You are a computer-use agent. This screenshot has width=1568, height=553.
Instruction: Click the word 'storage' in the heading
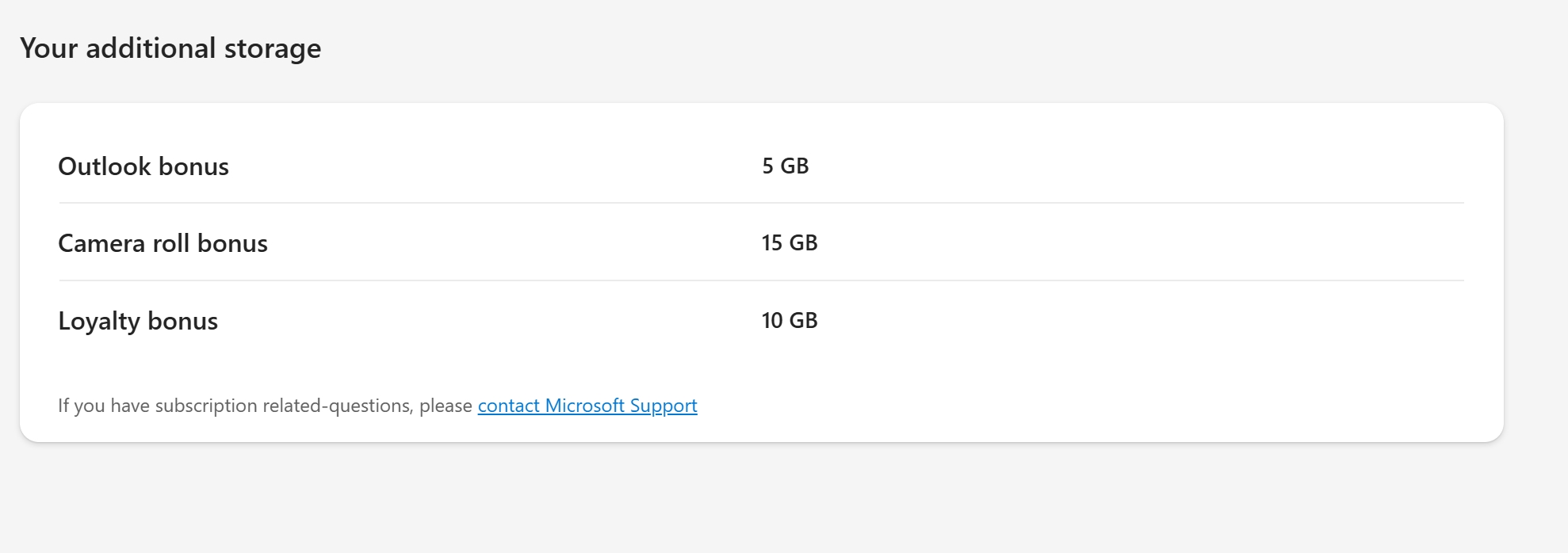click(273, 48)
